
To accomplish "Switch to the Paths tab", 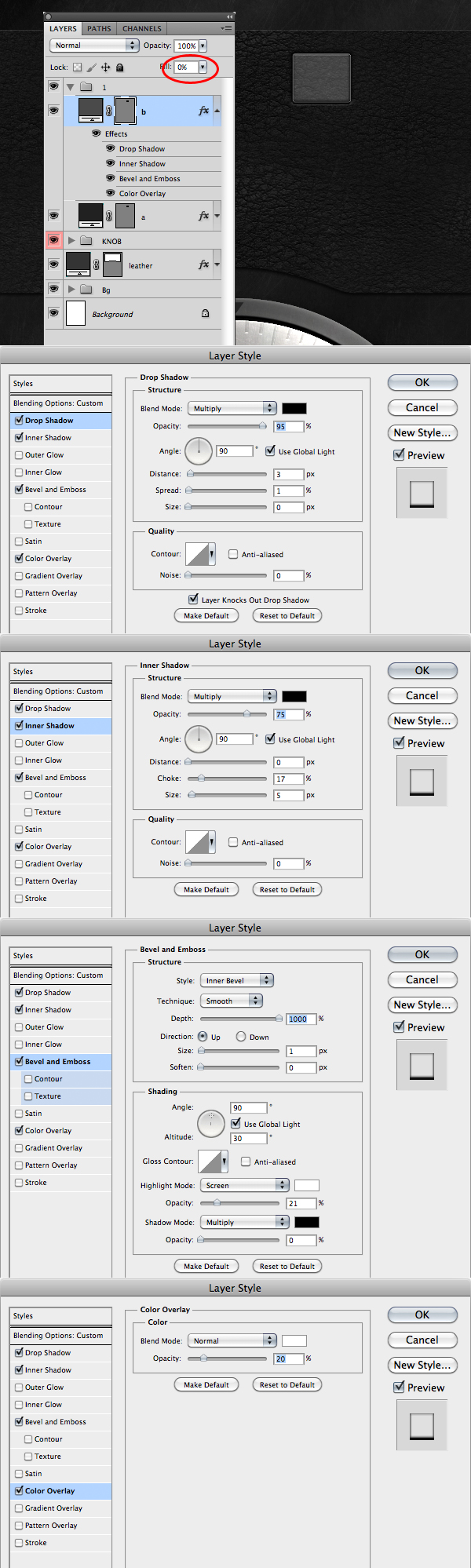I will point(99,28).
